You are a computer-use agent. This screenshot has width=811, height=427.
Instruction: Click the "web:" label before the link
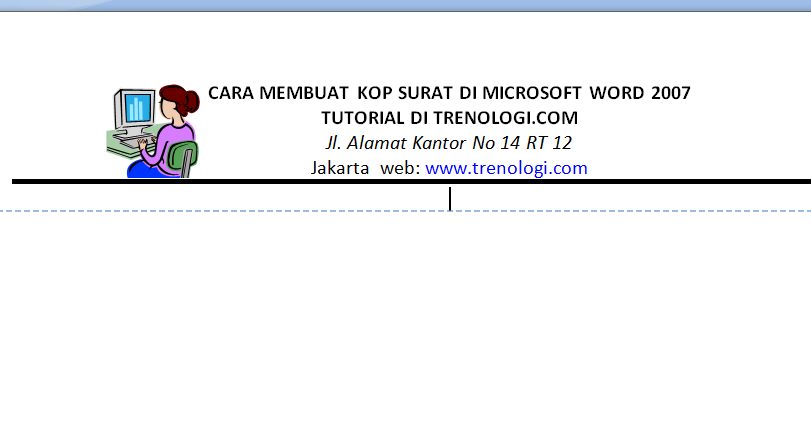pyautogui.click(x=400, y=168)
